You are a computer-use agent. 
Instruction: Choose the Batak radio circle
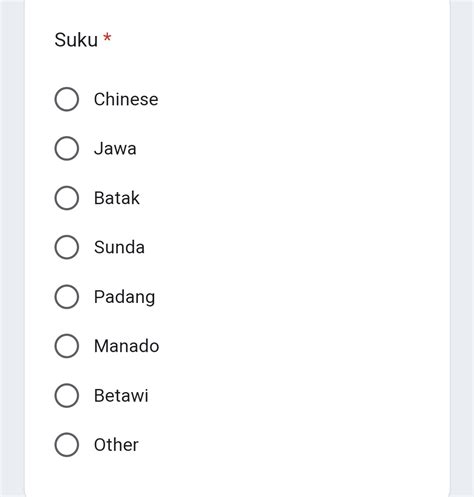click(x=67, y=198)
